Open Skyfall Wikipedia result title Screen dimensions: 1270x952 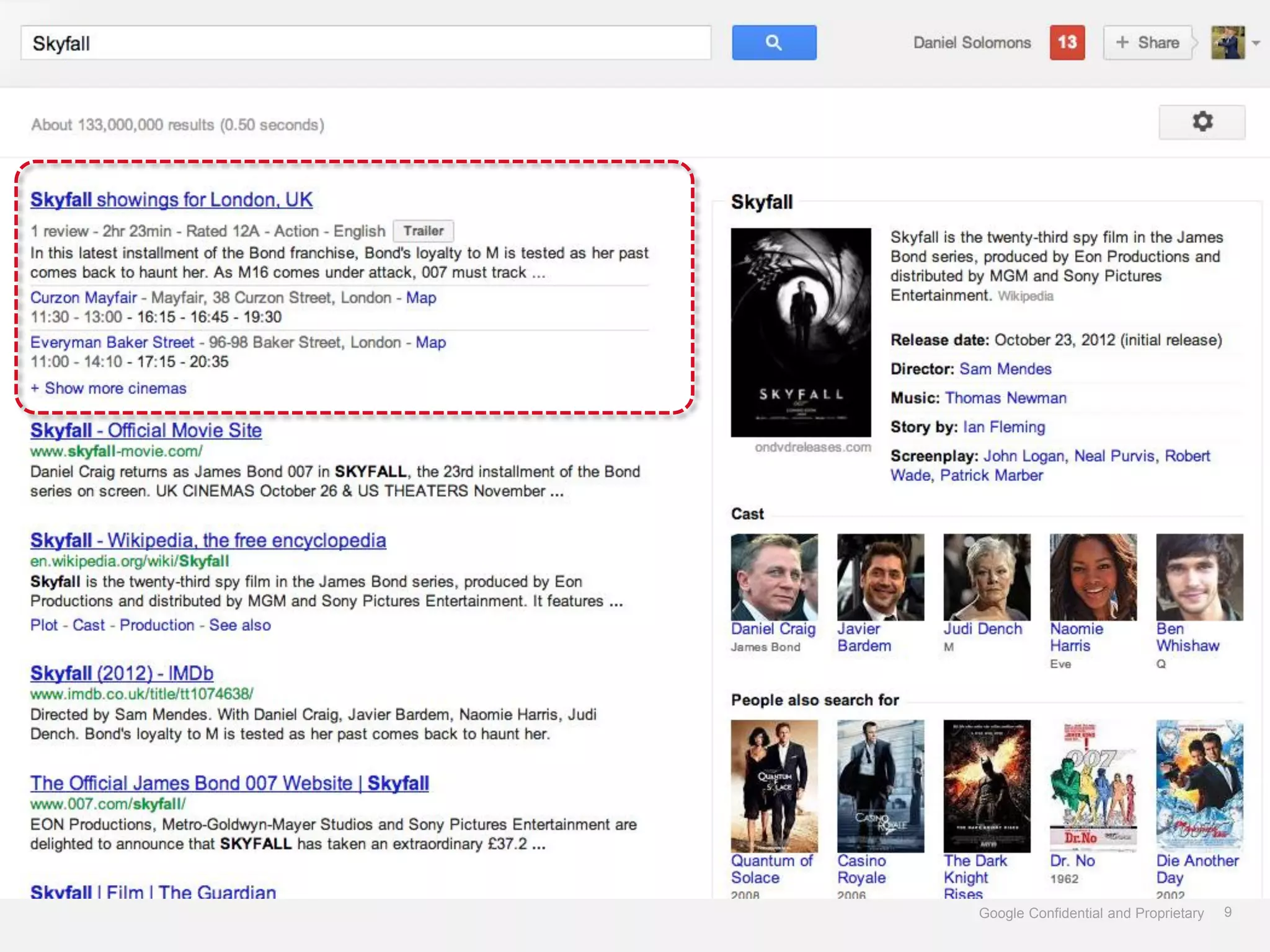pos(208,540)
